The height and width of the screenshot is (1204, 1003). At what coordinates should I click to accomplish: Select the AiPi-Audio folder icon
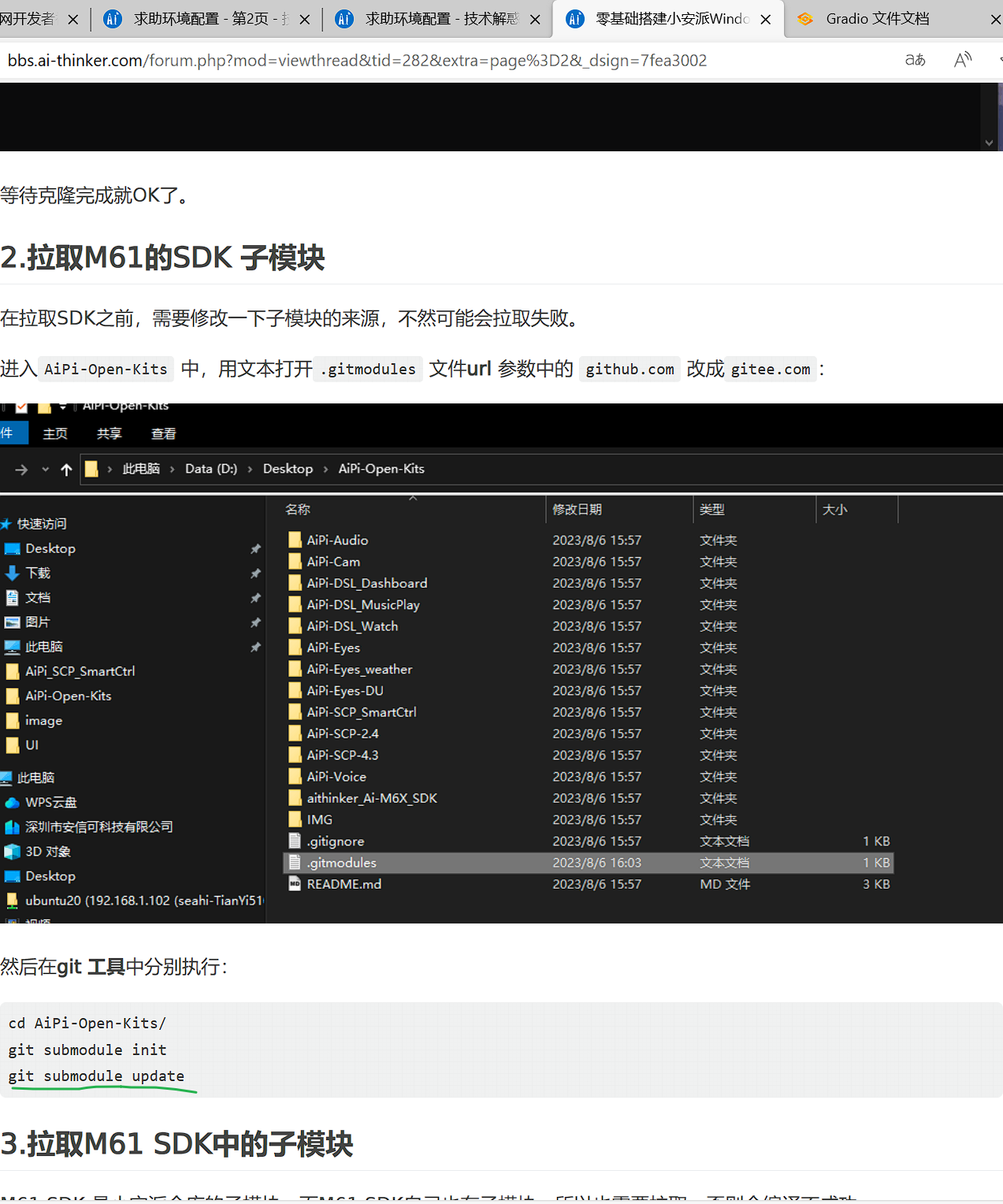coord(295,540)
